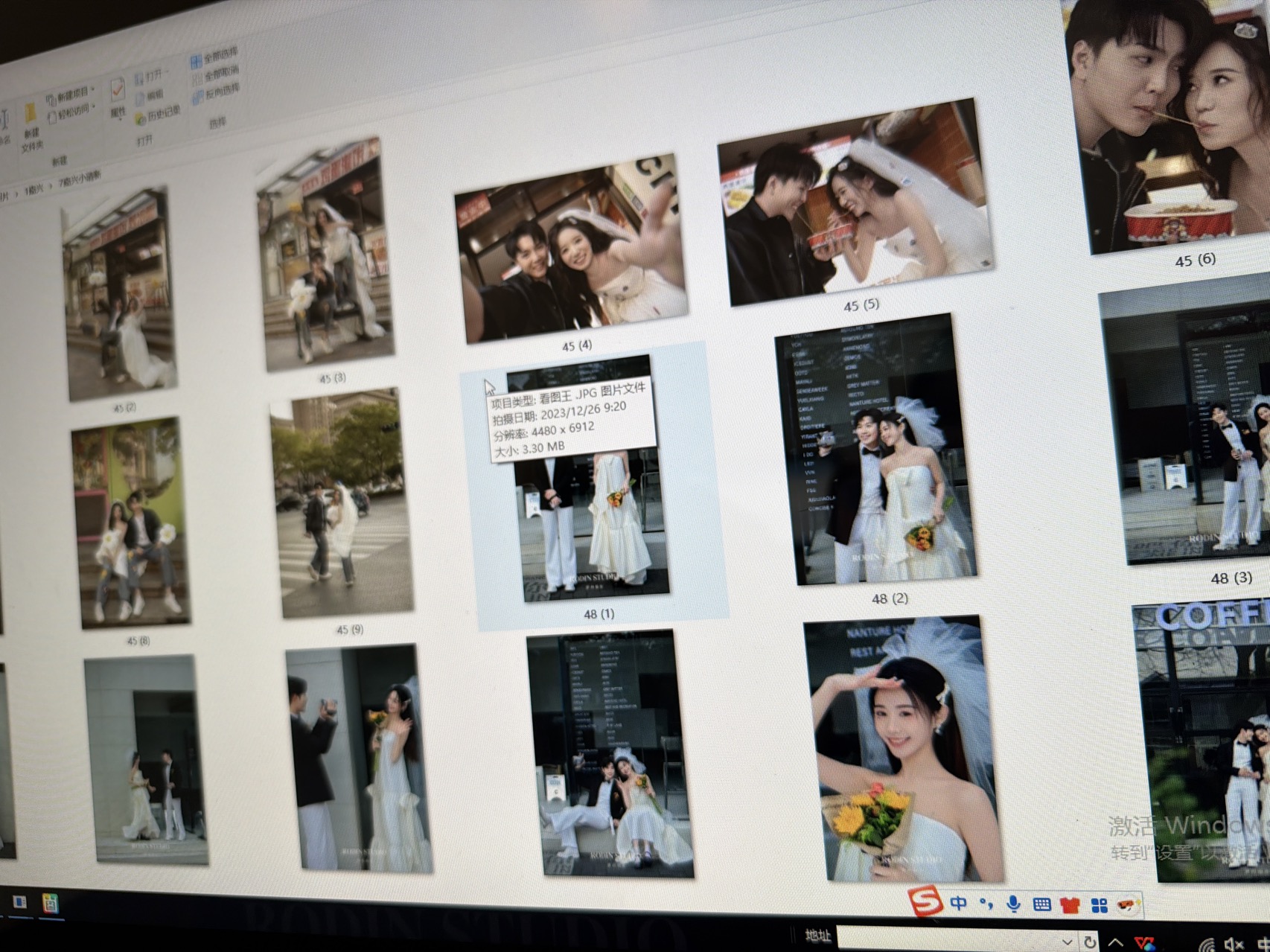The width and height of the screenshot is (1270, 952).
Task: Click the taskbar address refresh button
Action: click(x=1090, y=942)
